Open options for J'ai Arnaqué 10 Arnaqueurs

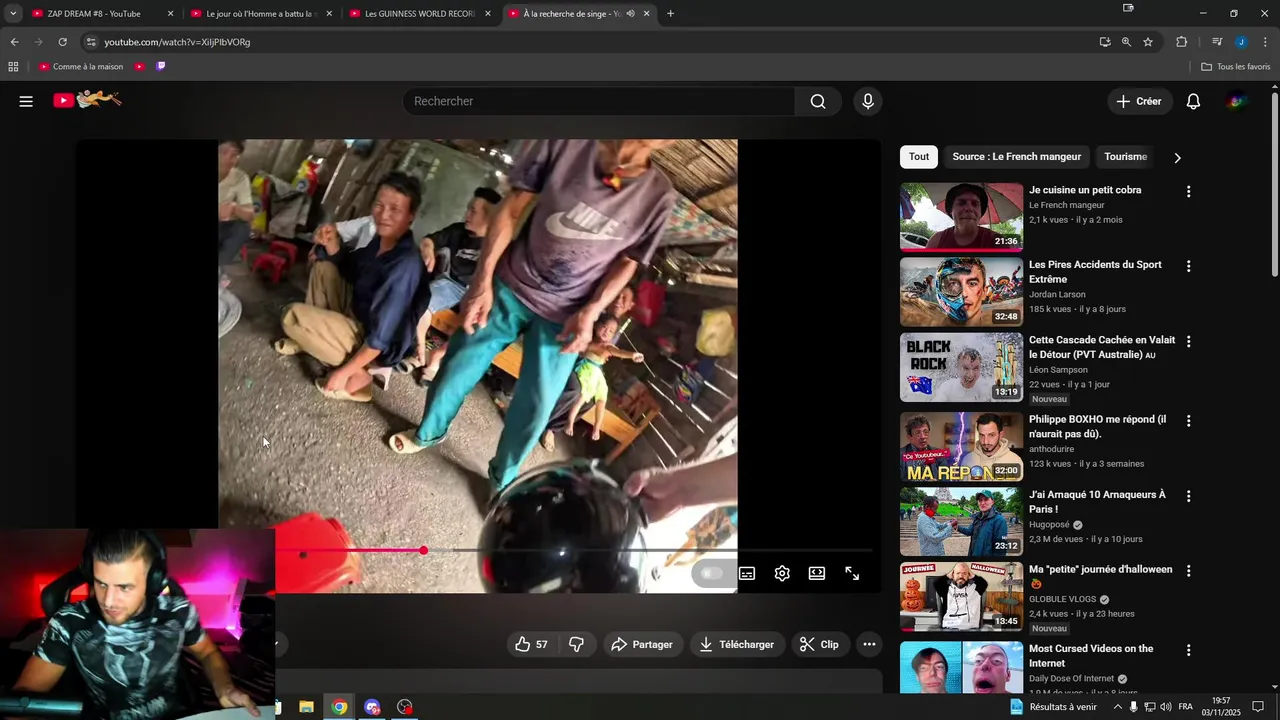(1188, 496)
